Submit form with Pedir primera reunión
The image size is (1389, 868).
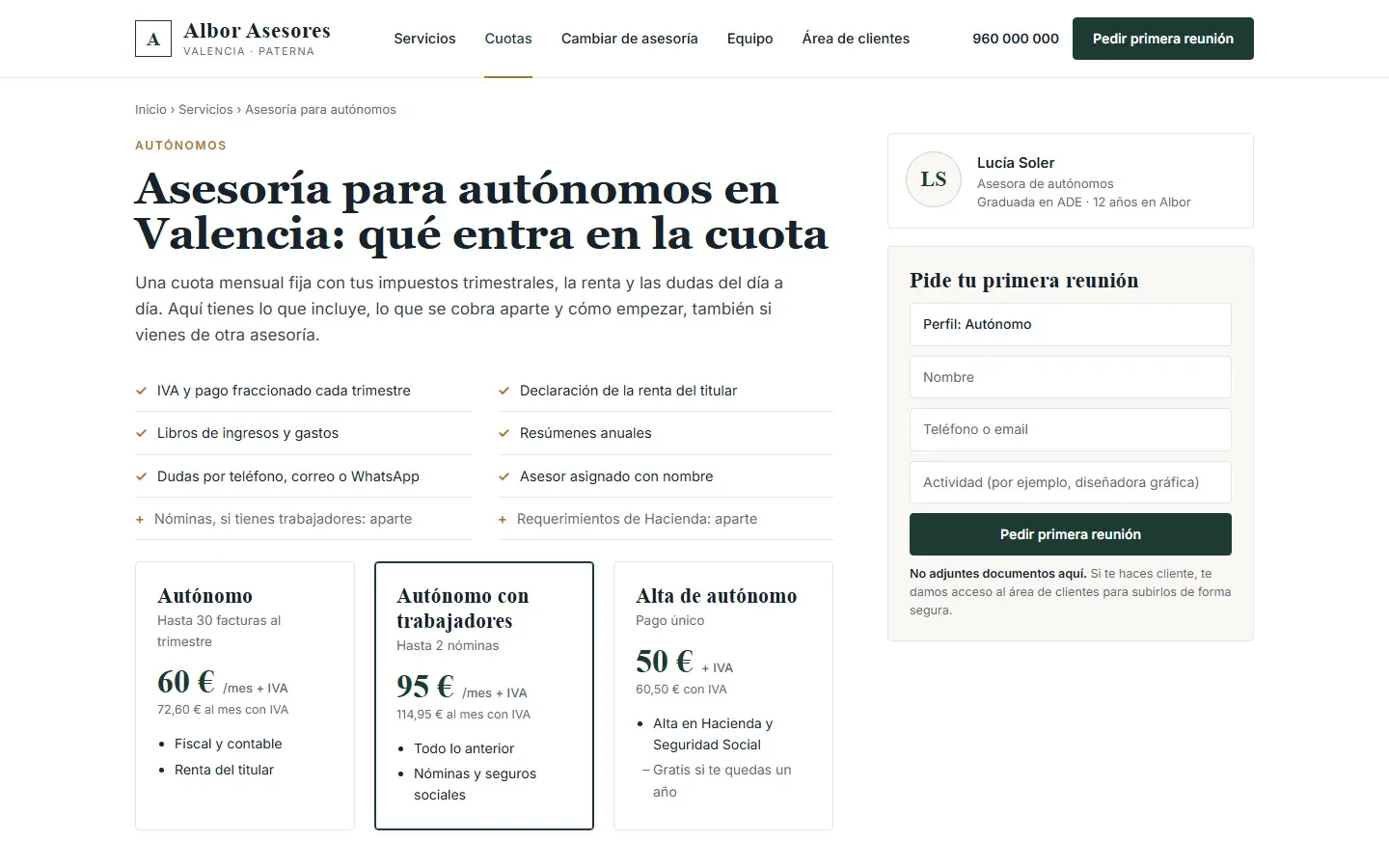1071,534
